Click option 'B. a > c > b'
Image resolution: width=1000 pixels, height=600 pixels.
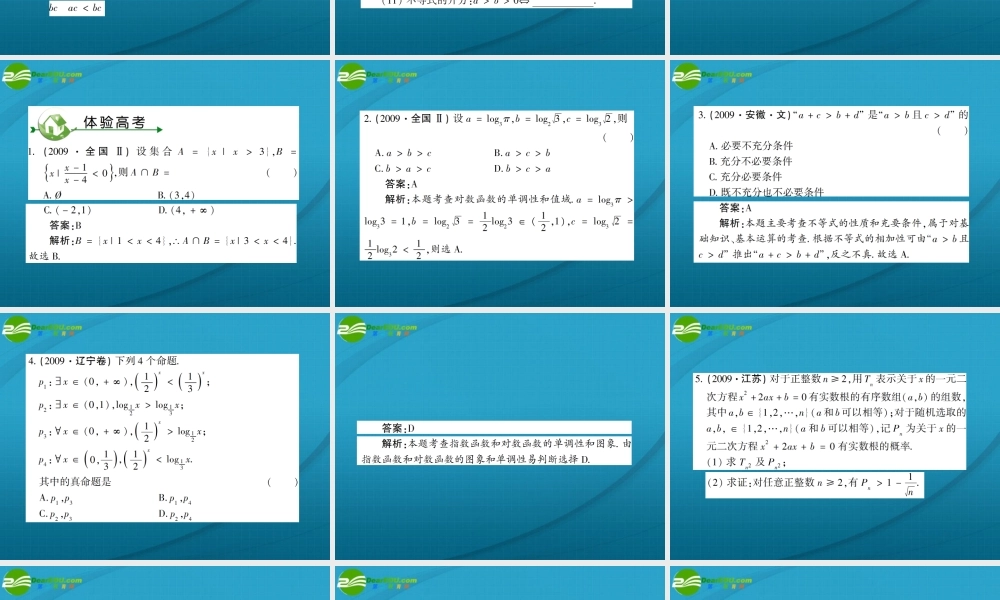coord(522,153)
